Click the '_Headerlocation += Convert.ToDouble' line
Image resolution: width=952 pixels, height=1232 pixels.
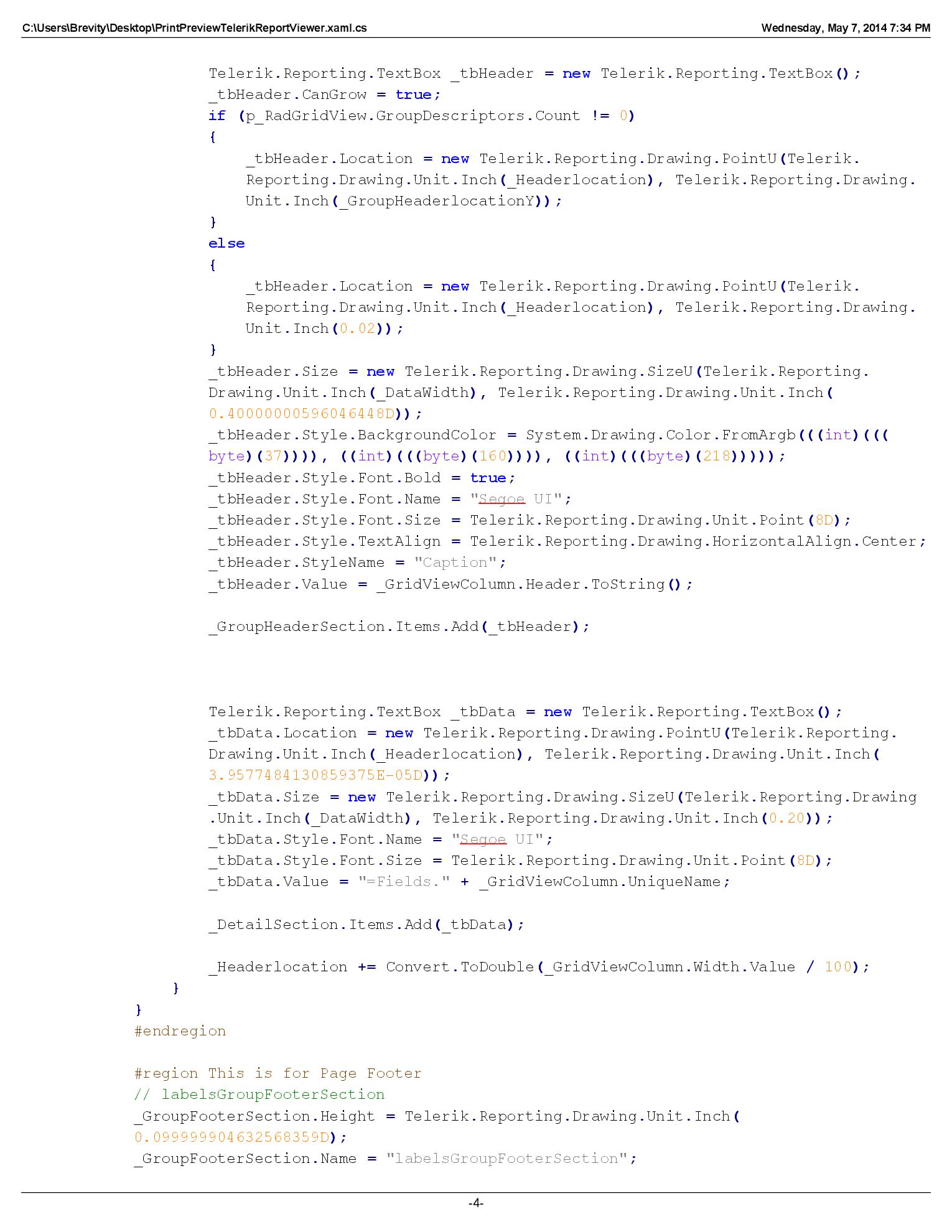539,967
